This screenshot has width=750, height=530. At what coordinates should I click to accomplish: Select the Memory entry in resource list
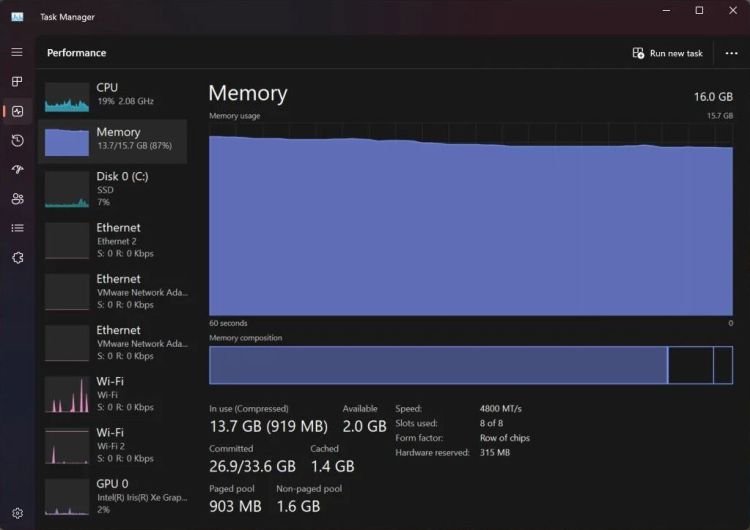coord(113,140)
